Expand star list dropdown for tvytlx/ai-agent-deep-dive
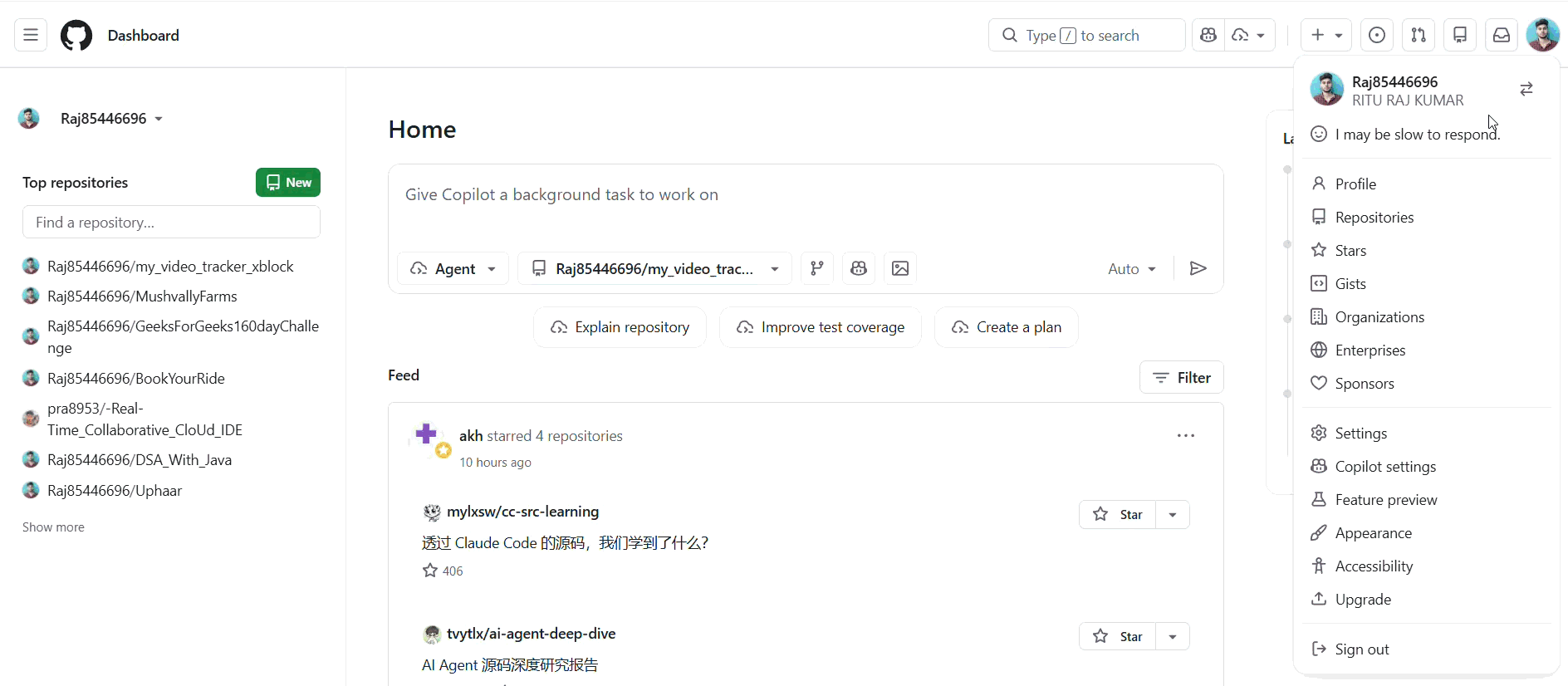This screenshot has height=686, width=1568. (1173, 636)
